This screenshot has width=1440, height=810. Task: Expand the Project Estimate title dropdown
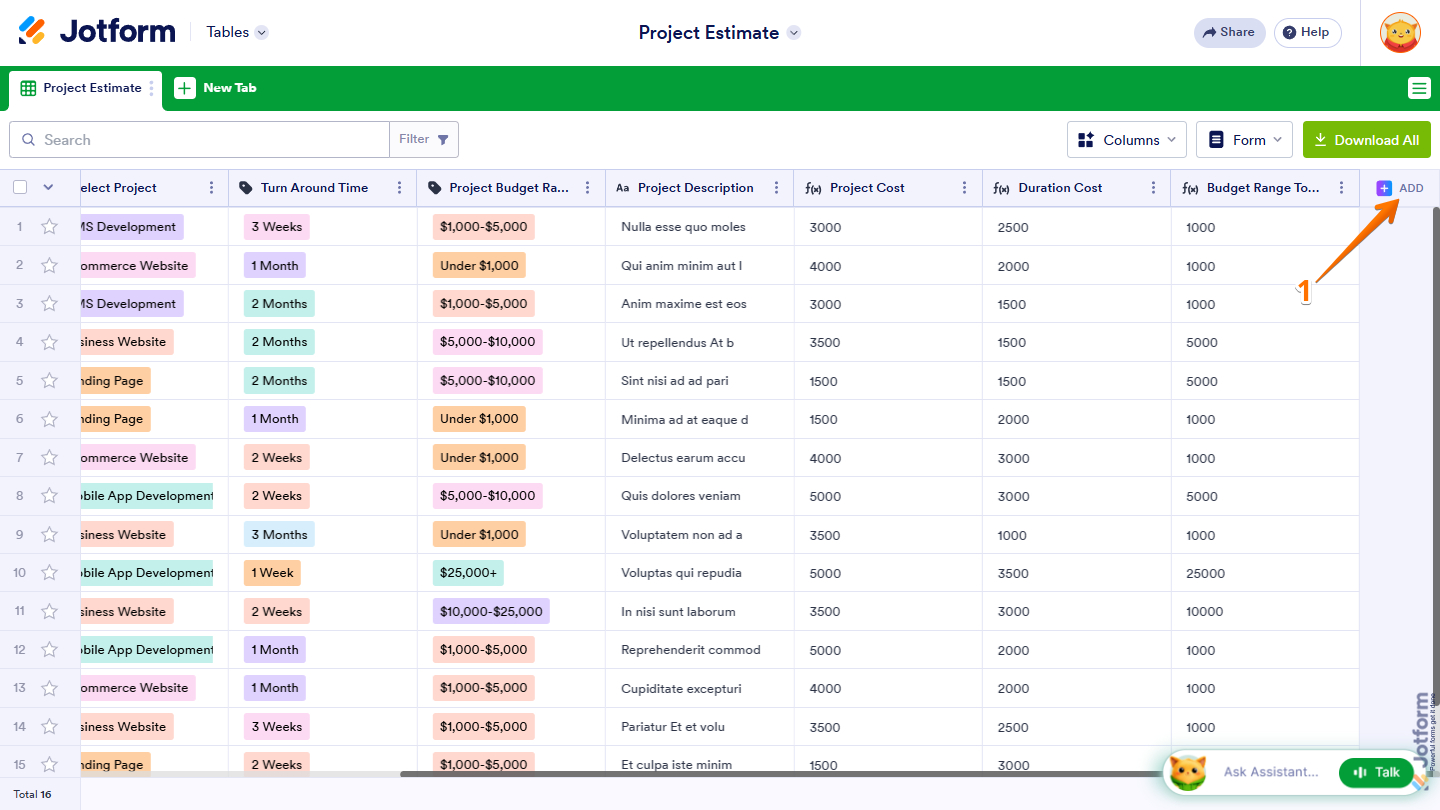[794, 33]
